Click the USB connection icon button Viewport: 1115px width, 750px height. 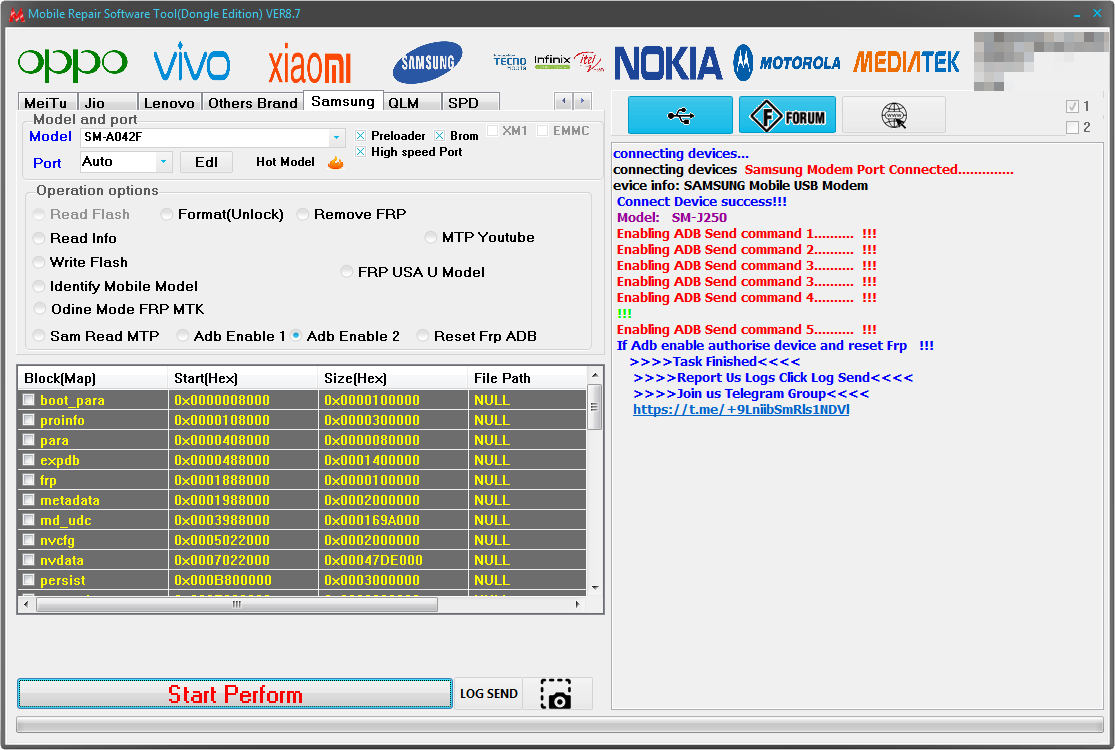[x=681, y=115]
